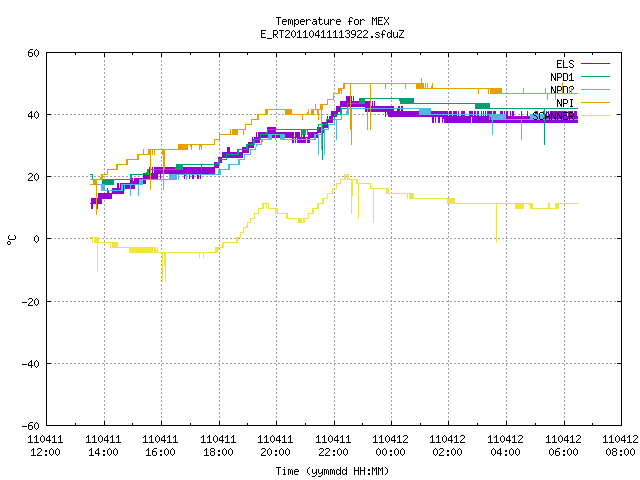The width and height of the screenshot is (640, 480).
Task: Click the x-axis label 110411 22:00
Action: [333, 446]
